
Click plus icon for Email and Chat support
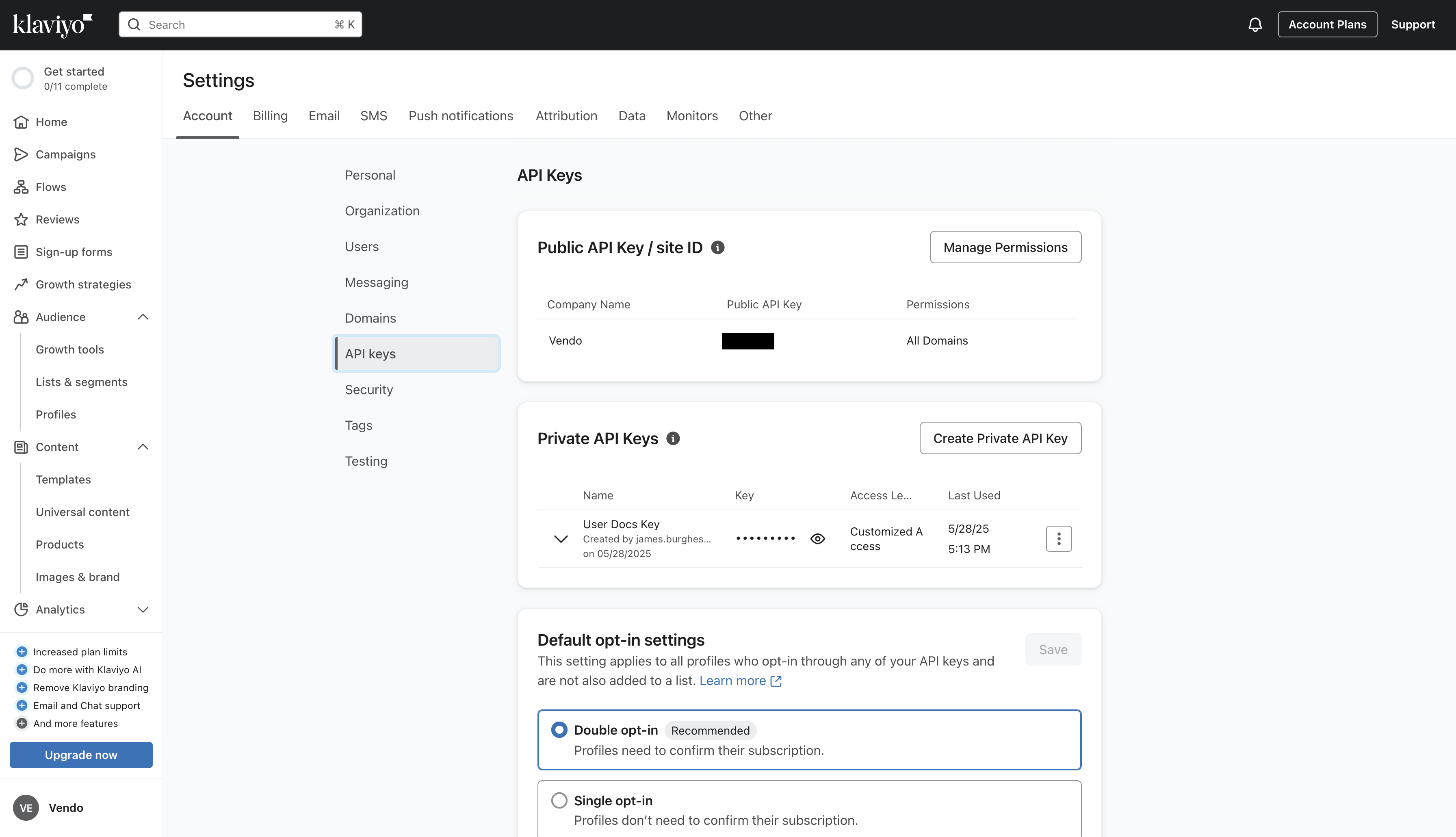point(22,705)
